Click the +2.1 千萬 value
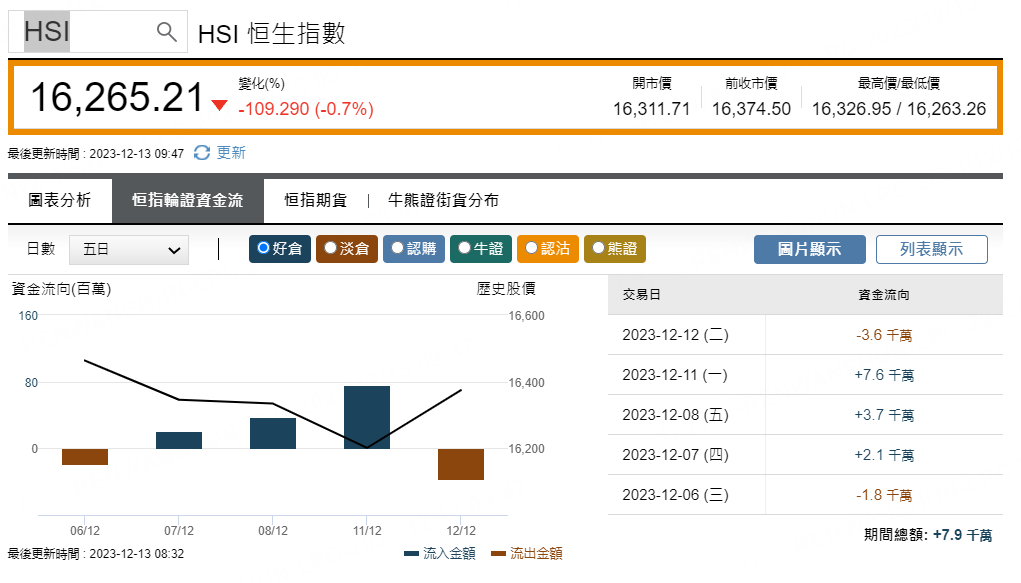Viewport: 1021px width, 583px height. 884,455
